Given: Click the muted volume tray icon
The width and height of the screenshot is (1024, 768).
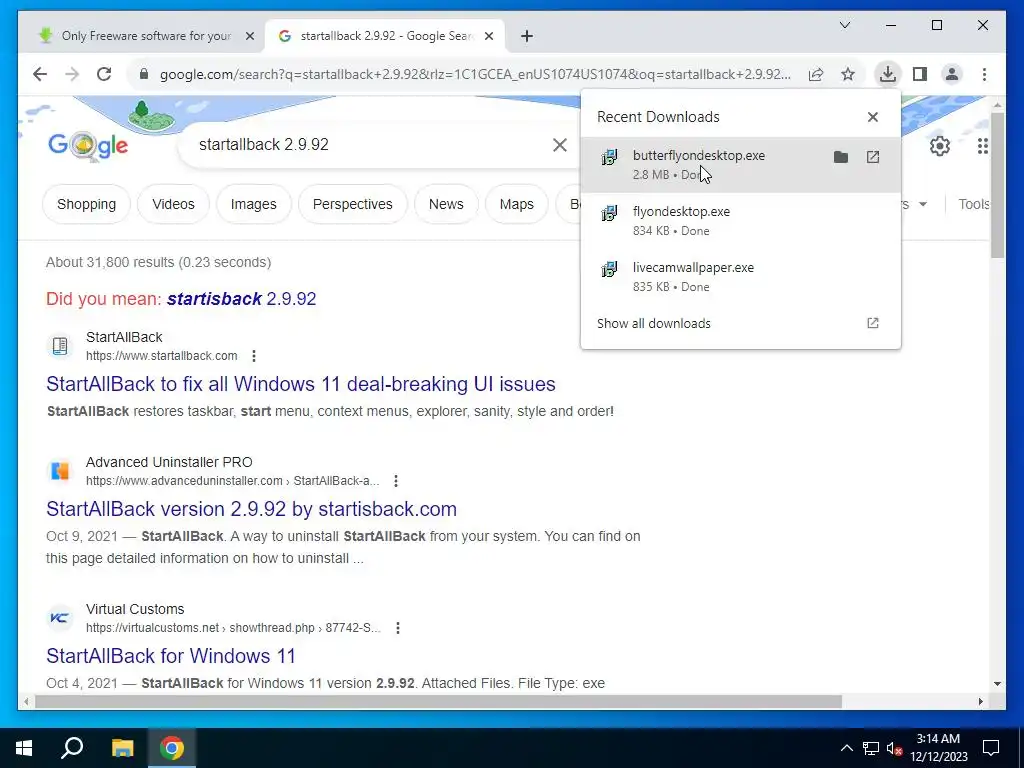Looking at the screenshot, I should [895, 748].
